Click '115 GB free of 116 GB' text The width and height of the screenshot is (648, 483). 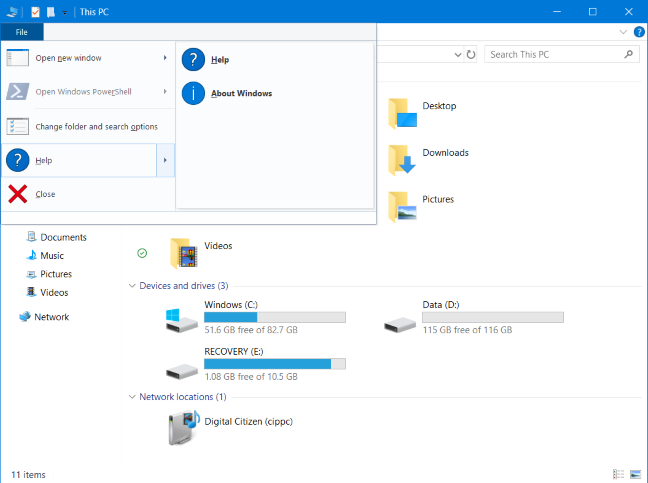(467, 330)
